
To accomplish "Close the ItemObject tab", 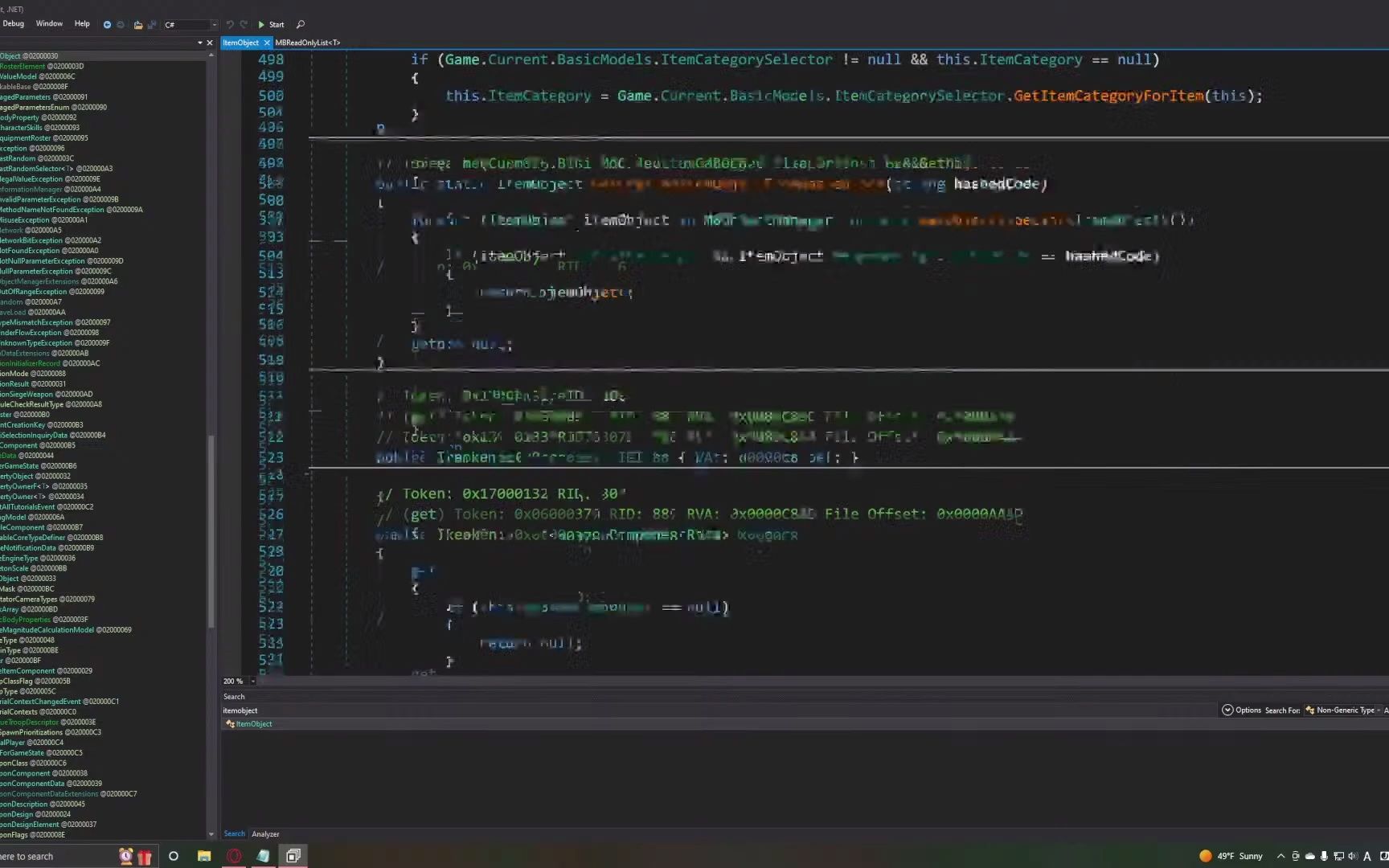I will click(267, 43).
